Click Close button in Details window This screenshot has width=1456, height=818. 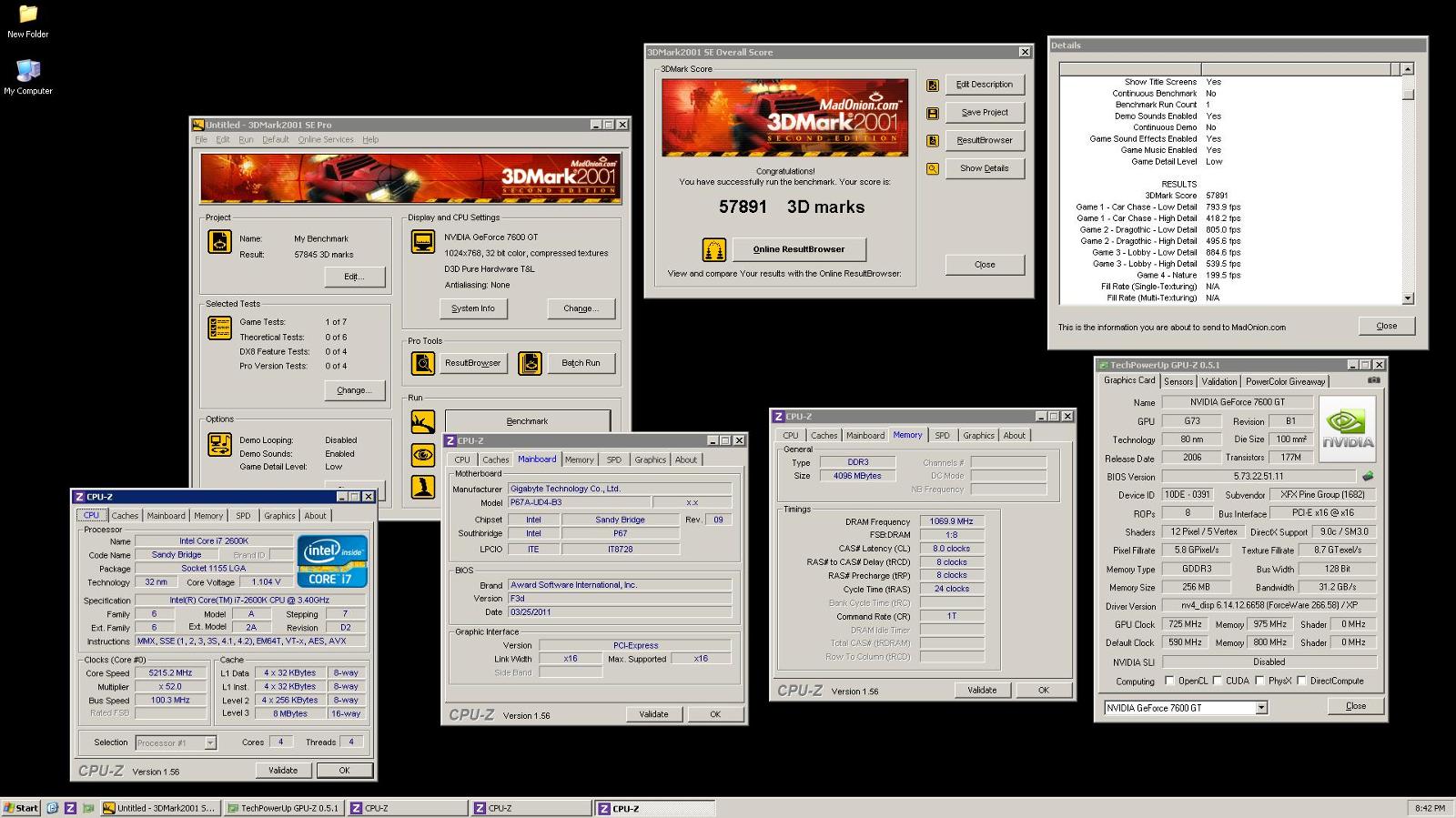pos(1387,326)
